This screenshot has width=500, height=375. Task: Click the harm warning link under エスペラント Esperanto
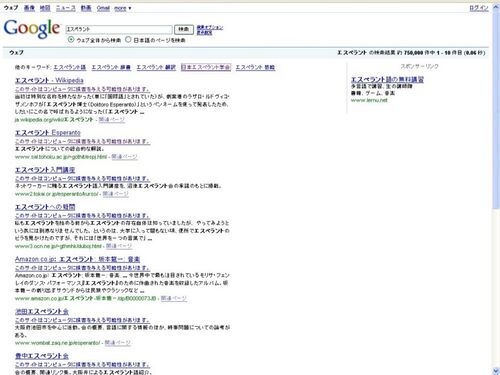82,141
